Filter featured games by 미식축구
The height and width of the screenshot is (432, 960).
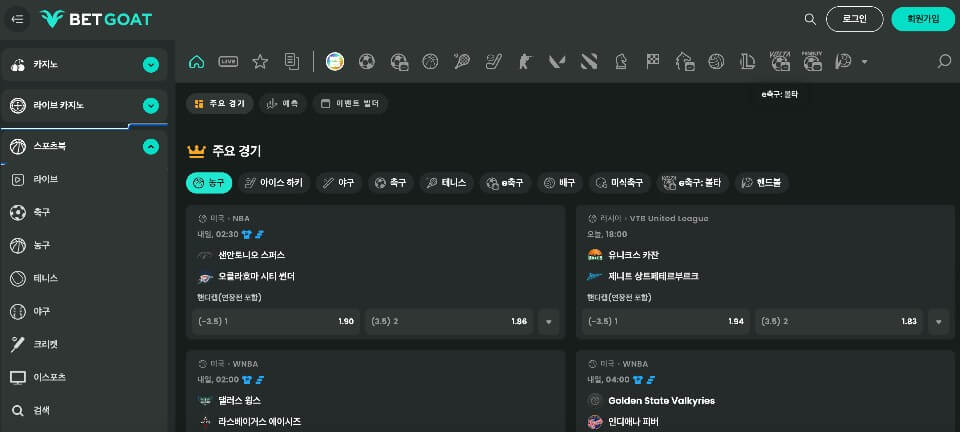[620, 182]
